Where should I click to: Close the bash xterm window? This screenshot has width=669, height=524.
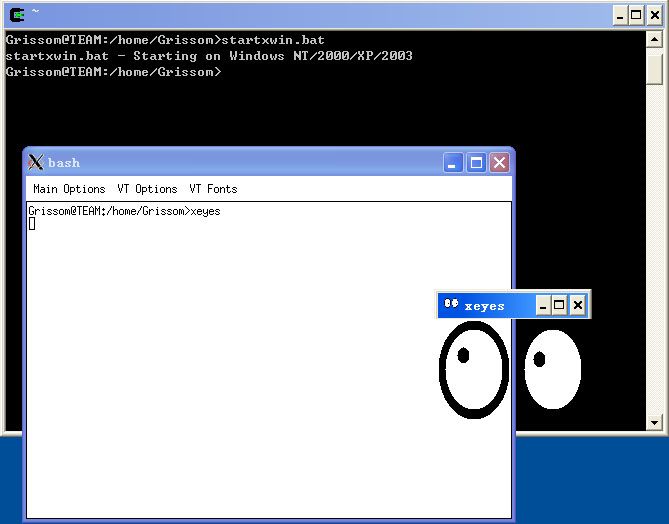pyautogui.click(x=499, y=163)
